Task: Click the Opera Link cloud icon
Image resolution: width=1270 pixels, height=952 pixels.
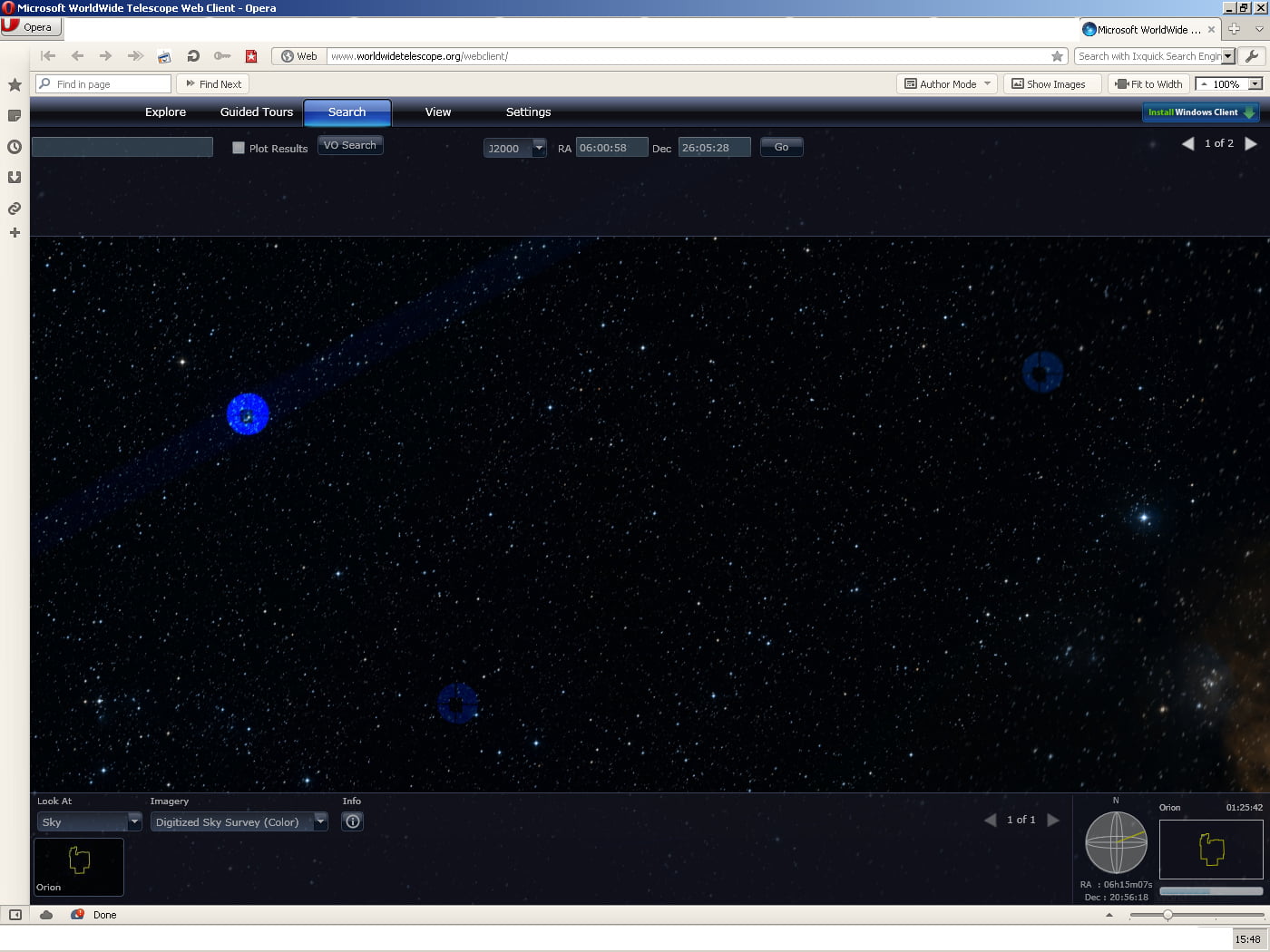Action: (x=46, y=915)
